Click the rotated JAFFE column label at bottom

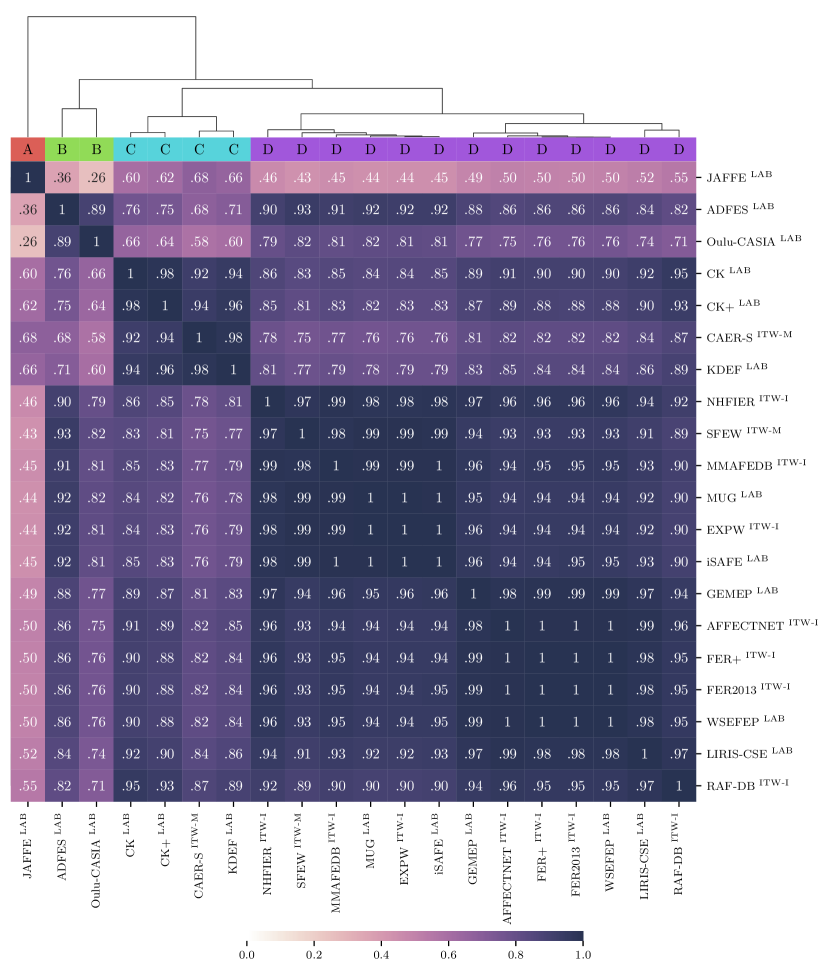click(25, 846)
